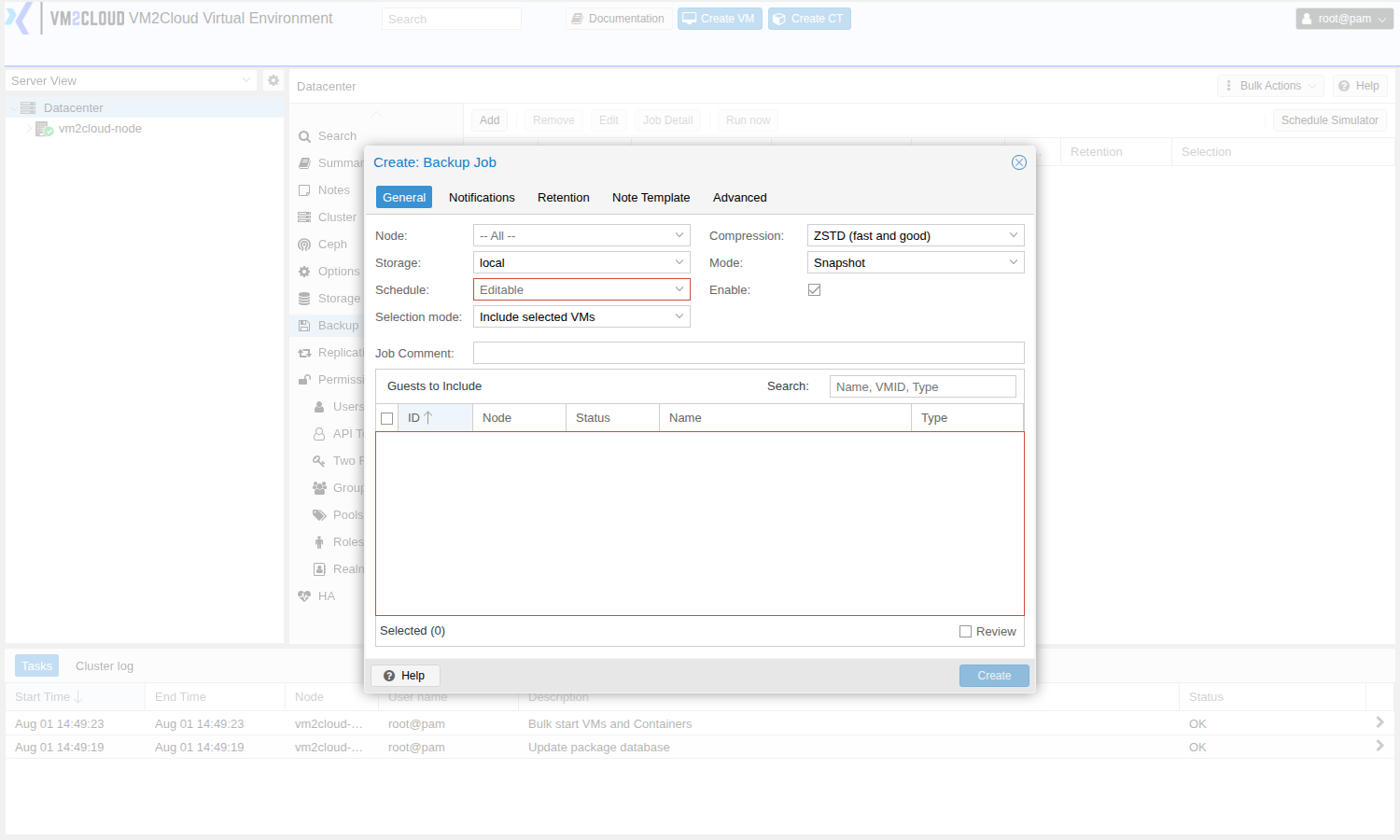Open the Server View settings gear
Viewport: 1400px width, 840px height.
pyautogui.click(x=273, y=80)
